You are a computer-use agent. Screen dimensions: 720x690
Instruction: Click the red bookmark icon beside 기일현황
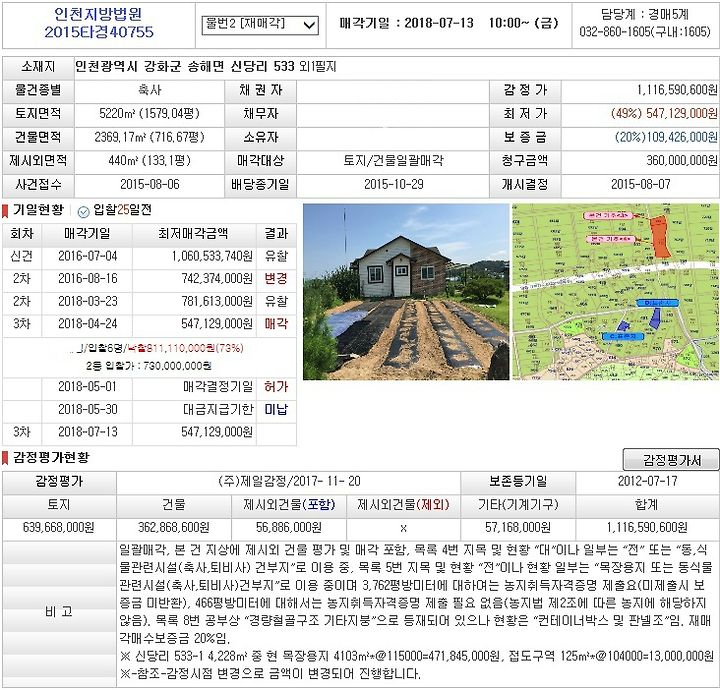(x=6, y=211)
